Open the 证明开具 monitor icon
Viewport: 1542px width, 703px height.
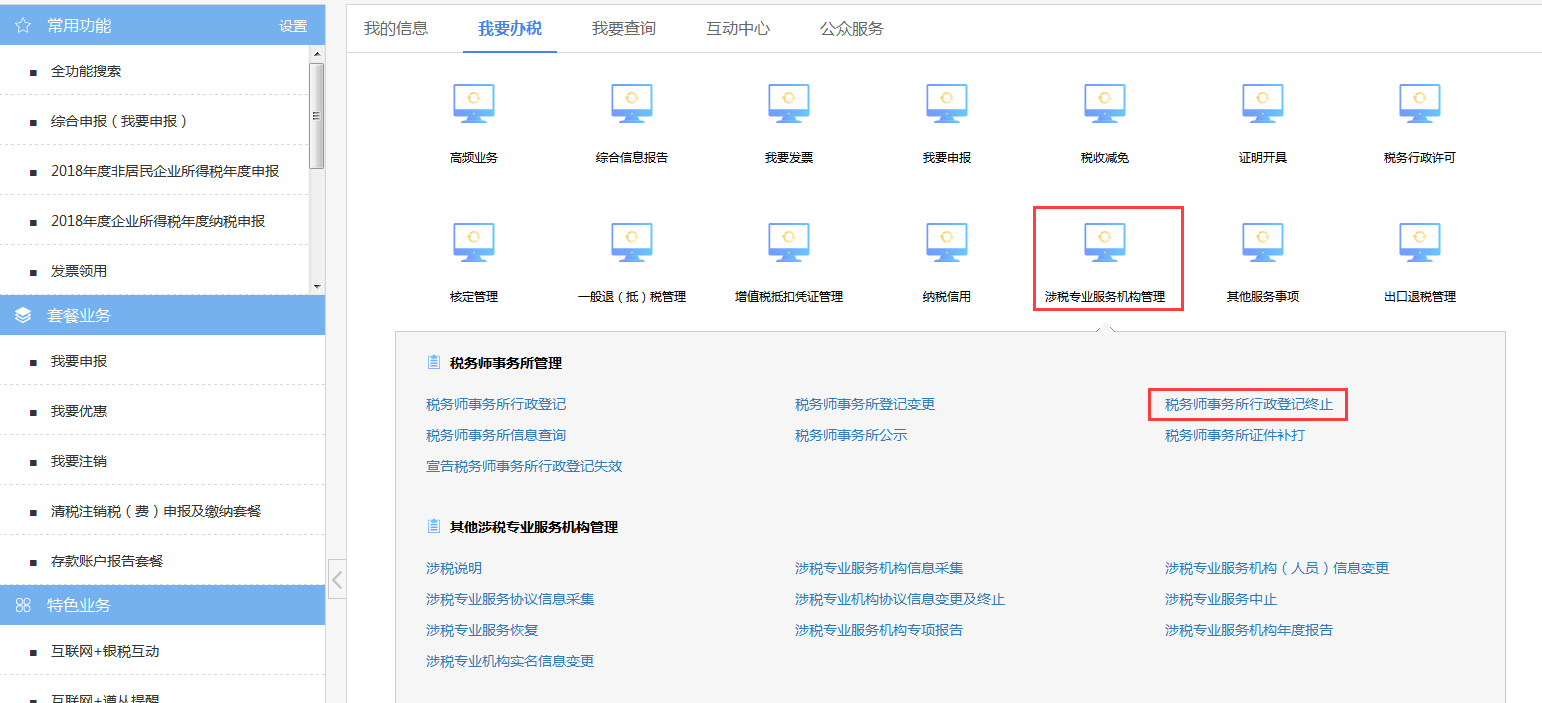1262,104
